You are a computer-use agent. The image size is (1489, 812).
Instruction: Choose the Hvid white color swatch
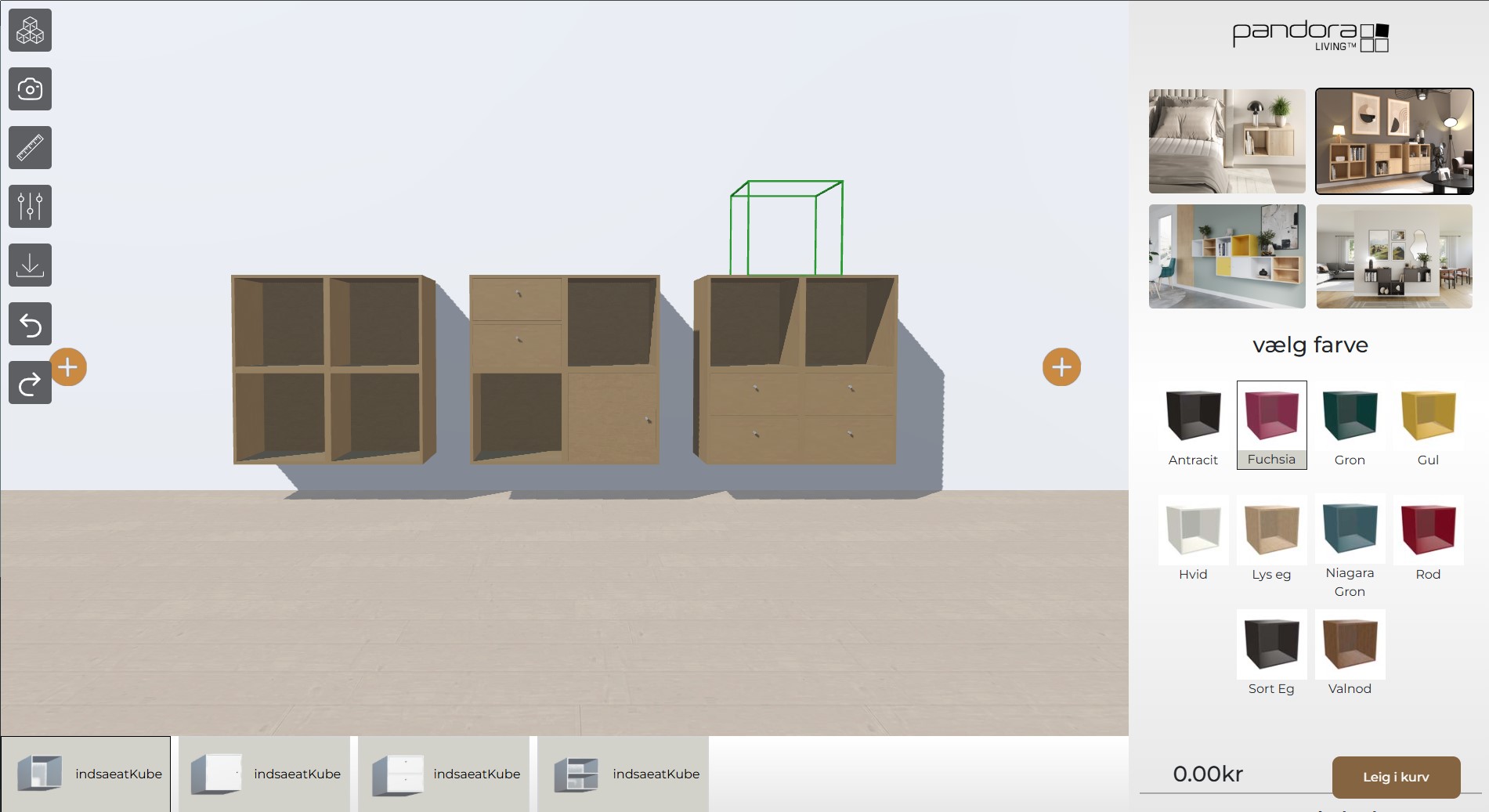(1193, 540)
